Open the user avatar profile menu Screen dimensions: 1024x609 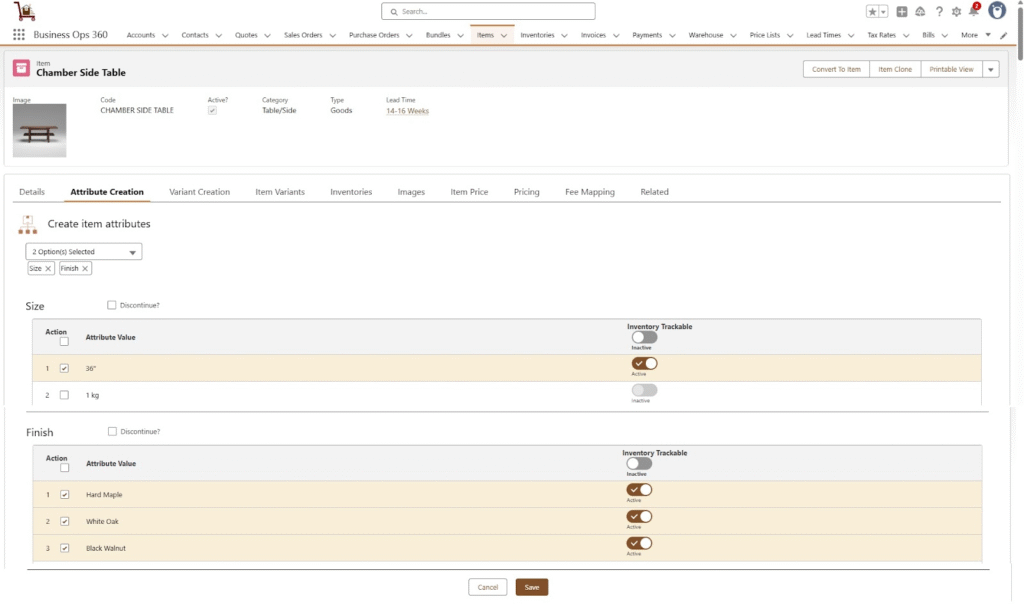pyautogui.click(x=996, y=11)
